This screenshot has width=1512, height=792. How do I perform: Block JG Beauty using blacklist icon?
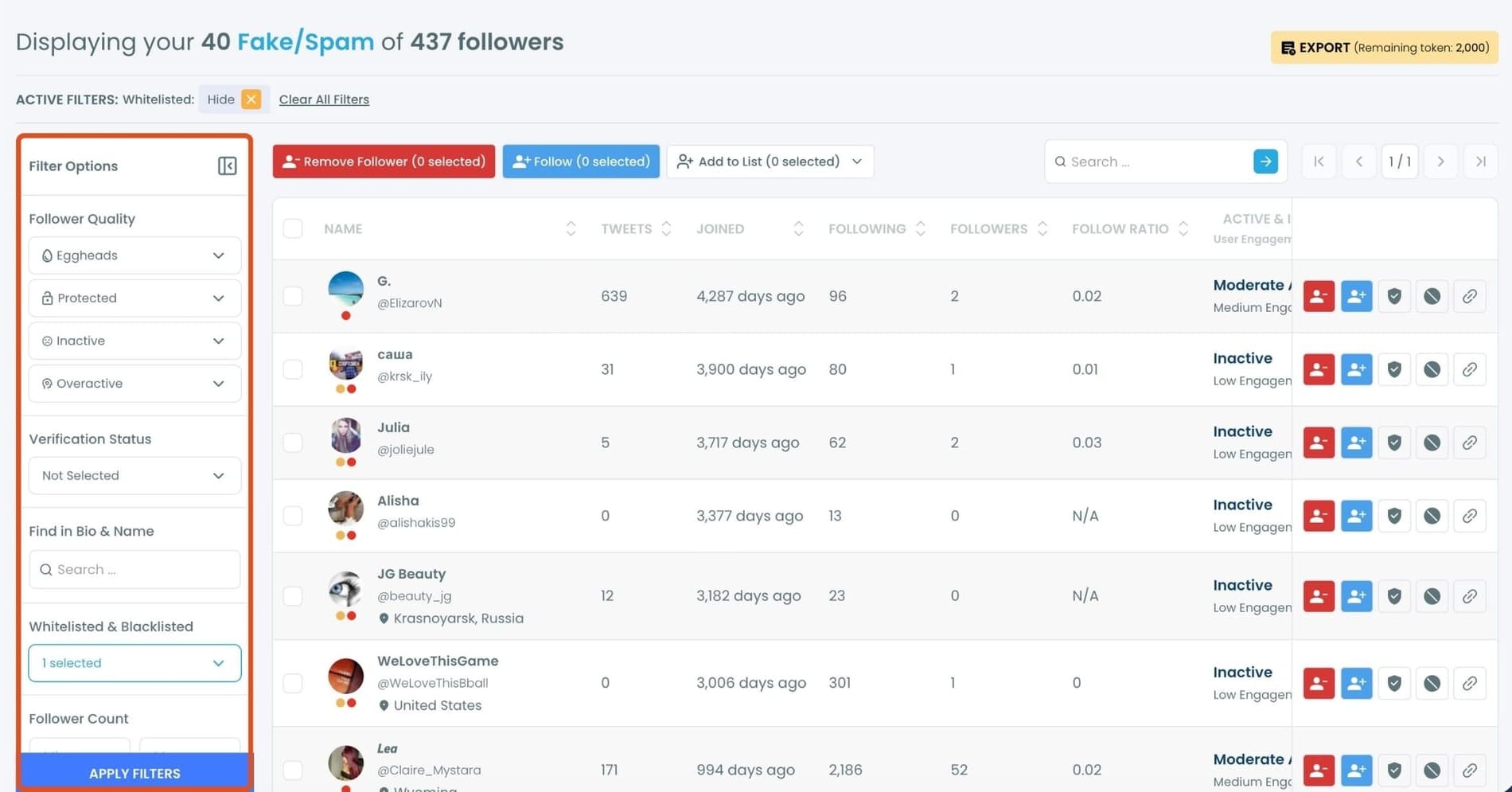(1432, 596)
